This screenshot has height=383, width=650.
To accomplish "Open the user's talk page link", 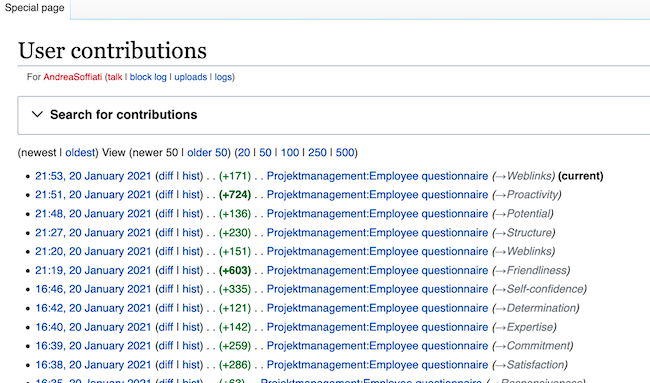I will [x=115, y=77].
